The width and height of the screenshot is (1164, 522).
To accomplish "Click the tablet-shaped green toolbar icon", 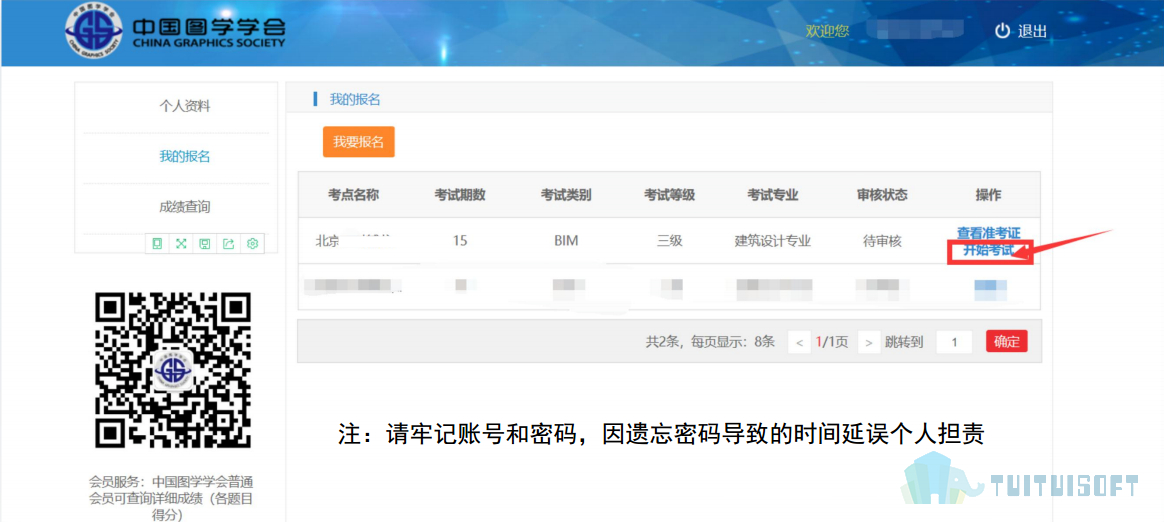I will coord(157,244).
